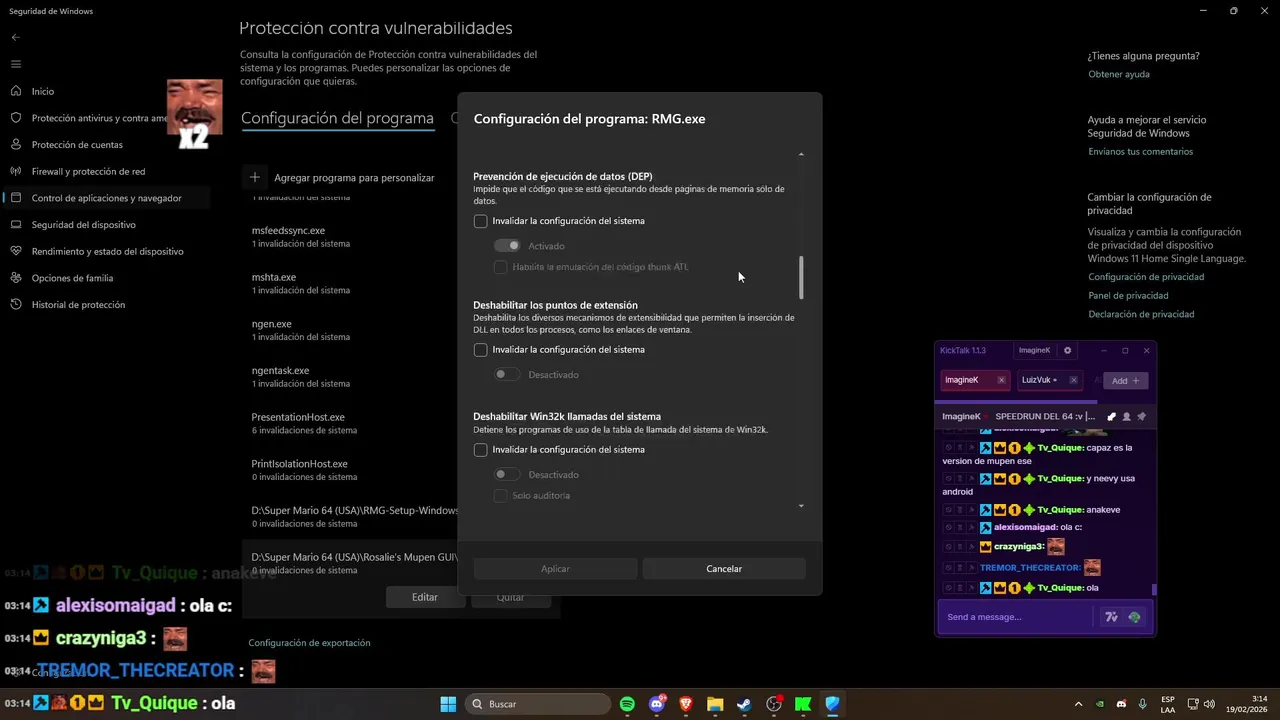Open Protección de cuentas icon
The height and width of the screenshot is (720, 1280).
[x=16, y=145]
